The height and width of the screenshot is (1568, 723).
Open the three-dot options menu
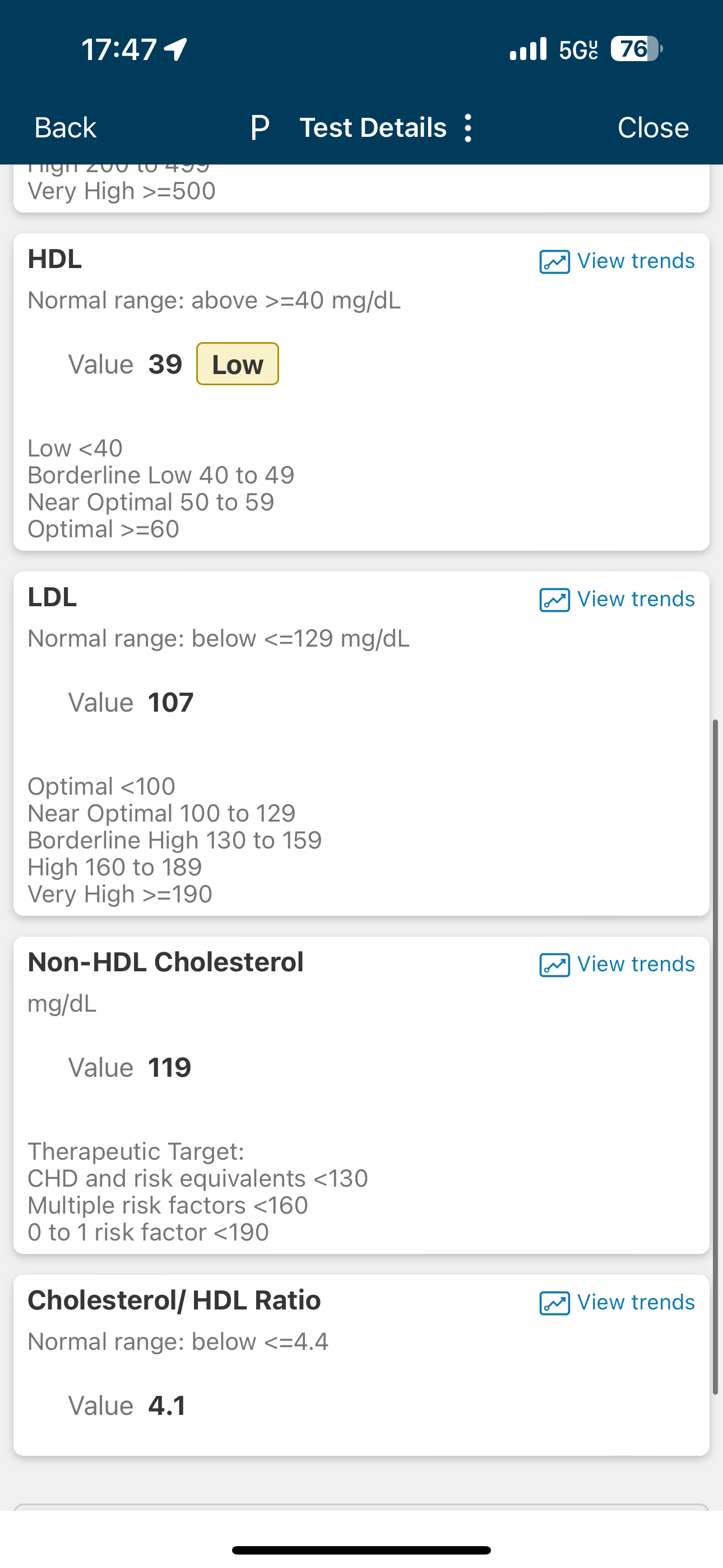coord(467,128)
